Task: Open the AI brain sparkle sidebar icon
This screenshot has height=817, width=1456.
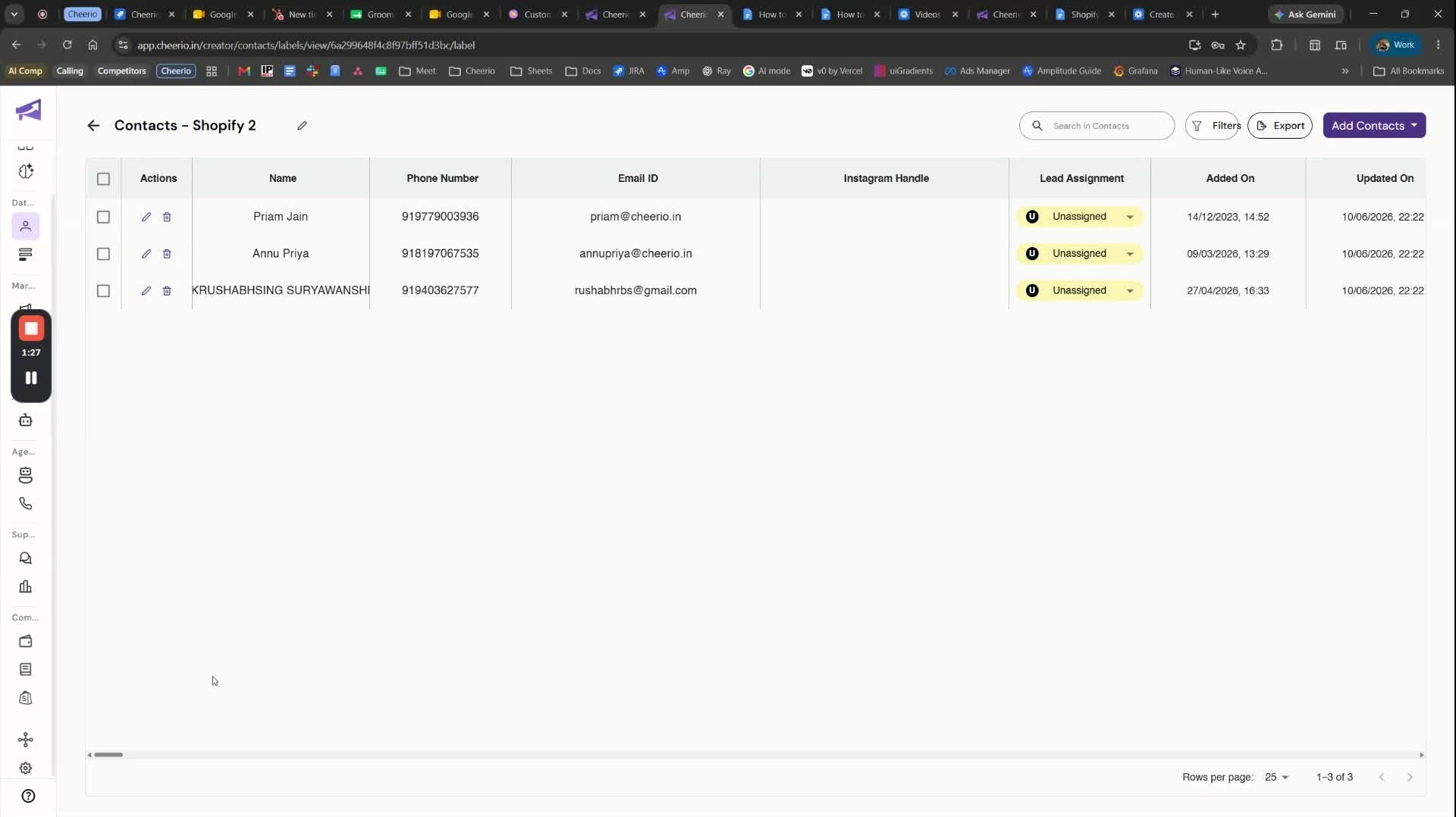Action: click(26, 171)
